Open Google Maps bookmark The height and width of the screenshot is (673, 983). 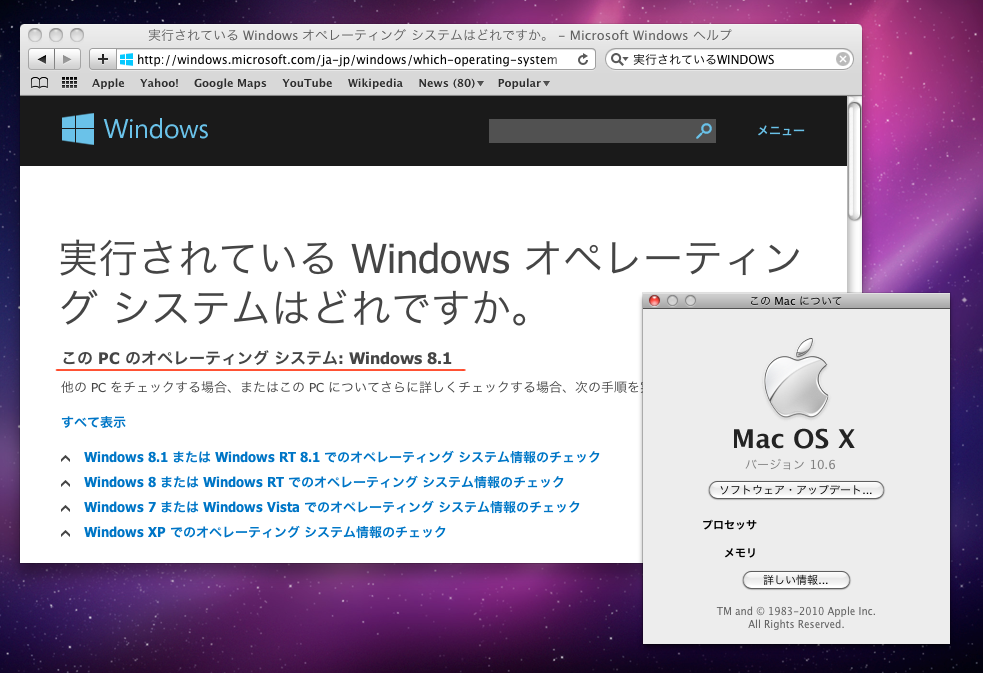(x=230, y=83)
